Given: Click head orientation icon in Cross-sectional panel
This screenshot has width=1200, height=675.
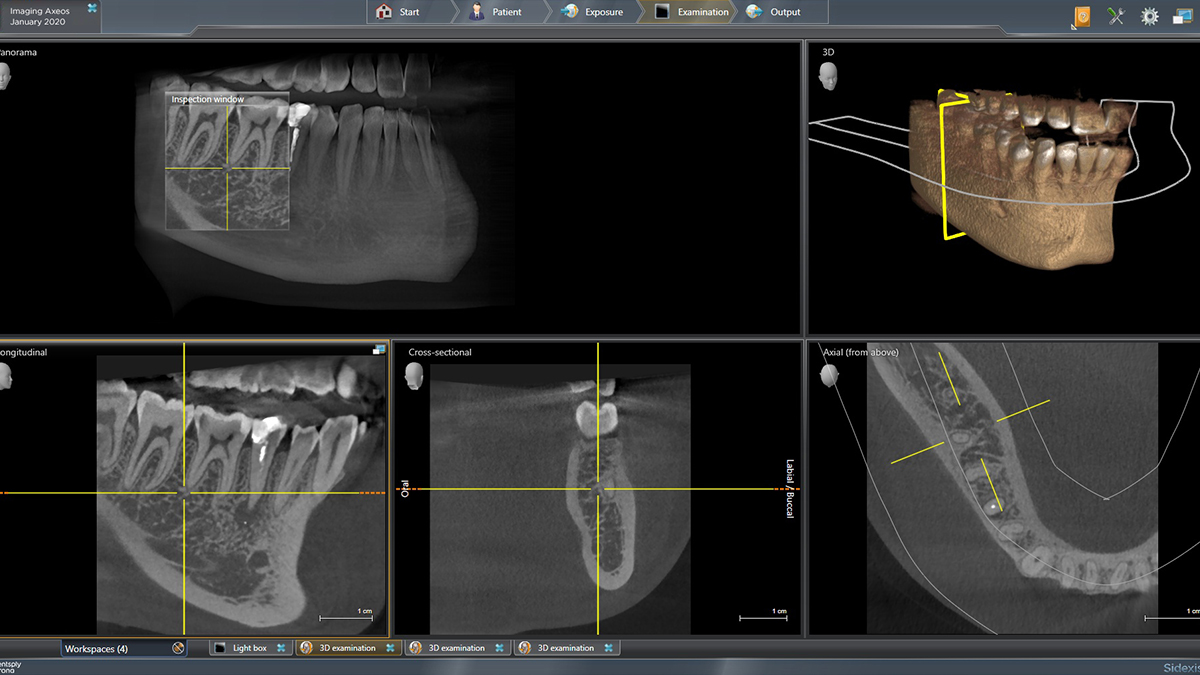Looking at the screenshot, I should pyautogui.click(x=415, y=377).
